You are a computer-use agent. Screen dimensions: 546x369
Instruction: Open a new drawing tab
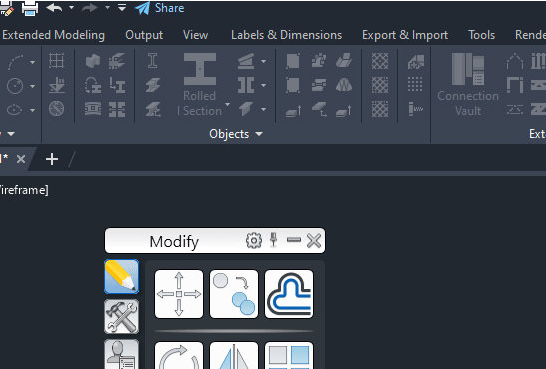pos(52,159)
